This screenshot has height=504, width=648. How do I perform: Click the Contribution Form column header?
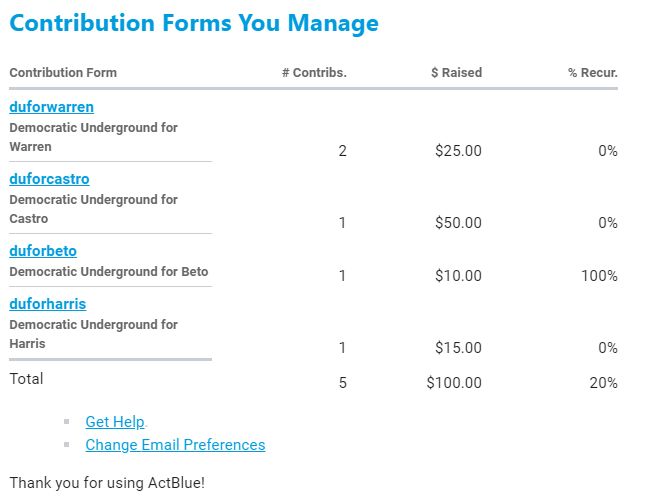click(x=63, y=72)
